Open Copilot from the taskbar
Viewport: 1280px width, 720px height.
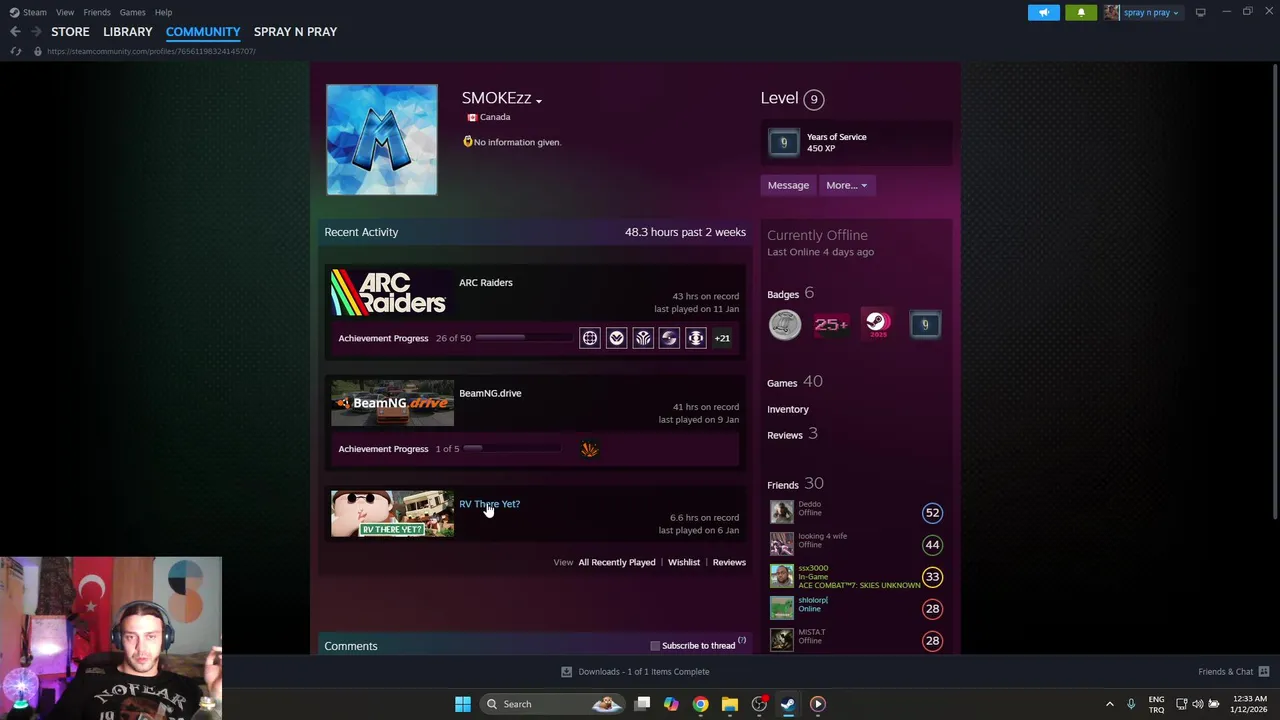(671, 704)
